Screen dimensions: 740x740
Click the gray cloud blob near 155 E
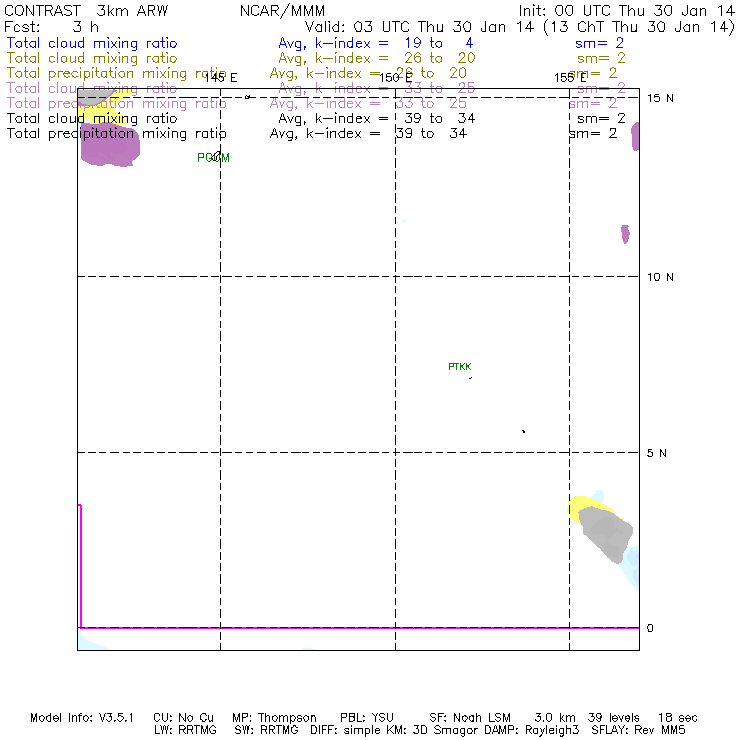pos(606,534)
